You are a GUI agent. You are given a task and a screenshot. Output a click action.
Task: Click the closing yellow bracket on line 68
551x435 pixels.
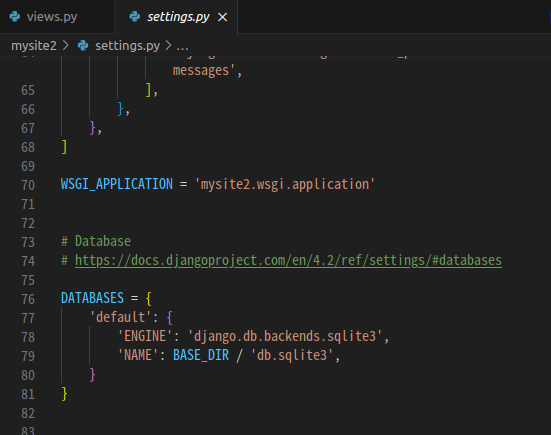(64, 147)
